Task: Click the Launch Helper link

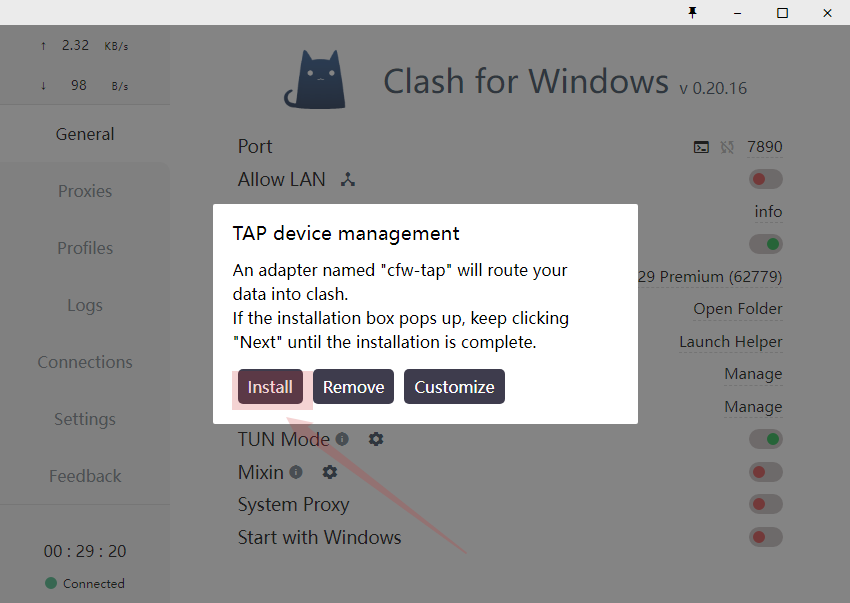Action: pos(731,342)
